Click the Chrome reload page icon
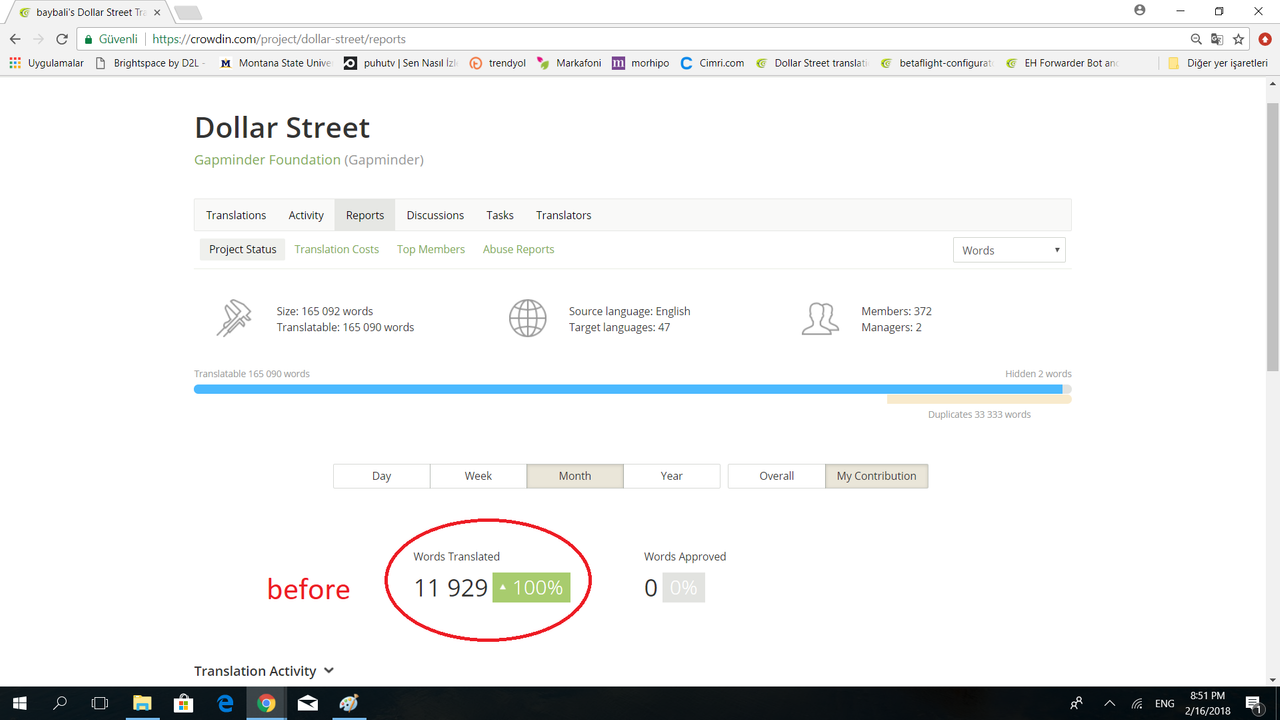Viewport: 1280px width, 720px height. pos(62,39)
